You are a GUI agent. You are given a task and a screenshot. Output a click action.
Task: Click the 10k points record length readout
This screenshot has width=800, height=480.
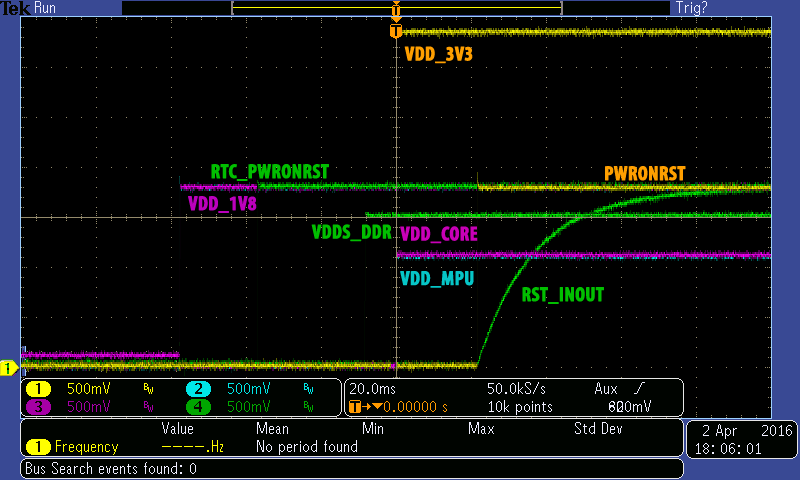pyautogui.click(x=520, y=407)
